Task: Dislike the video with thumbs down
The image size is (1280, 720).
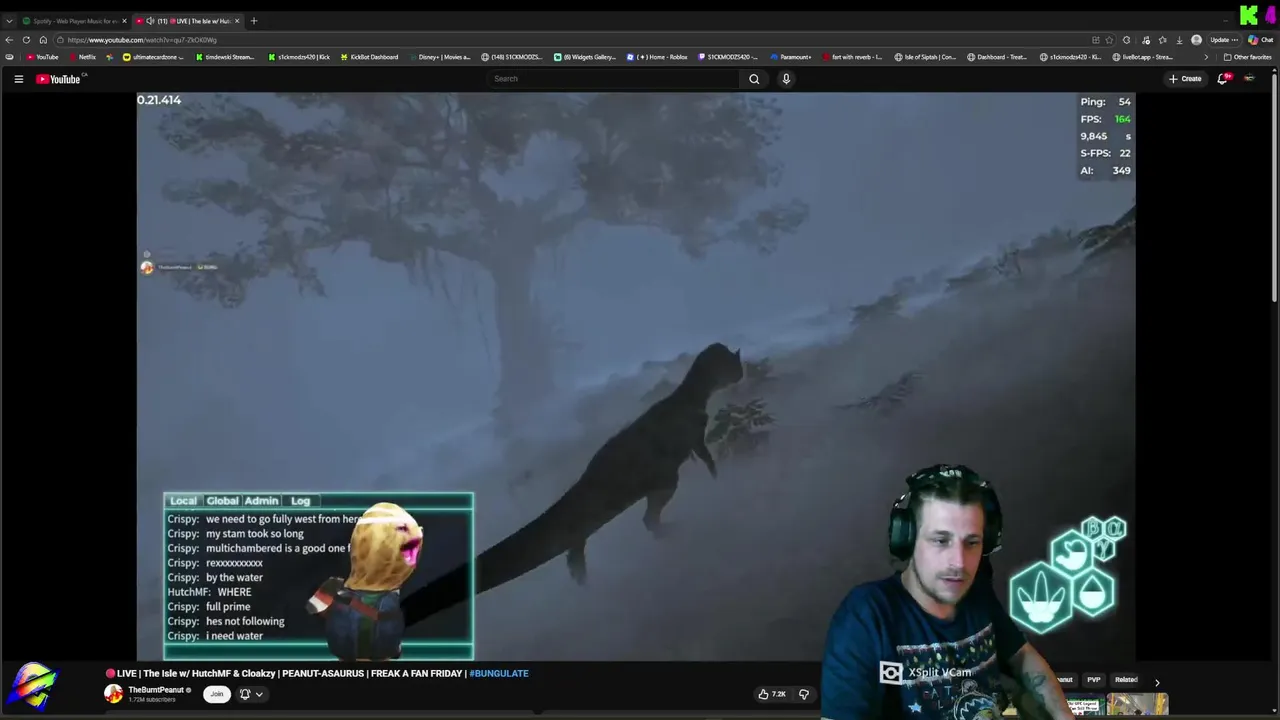Action: [803, 694]
